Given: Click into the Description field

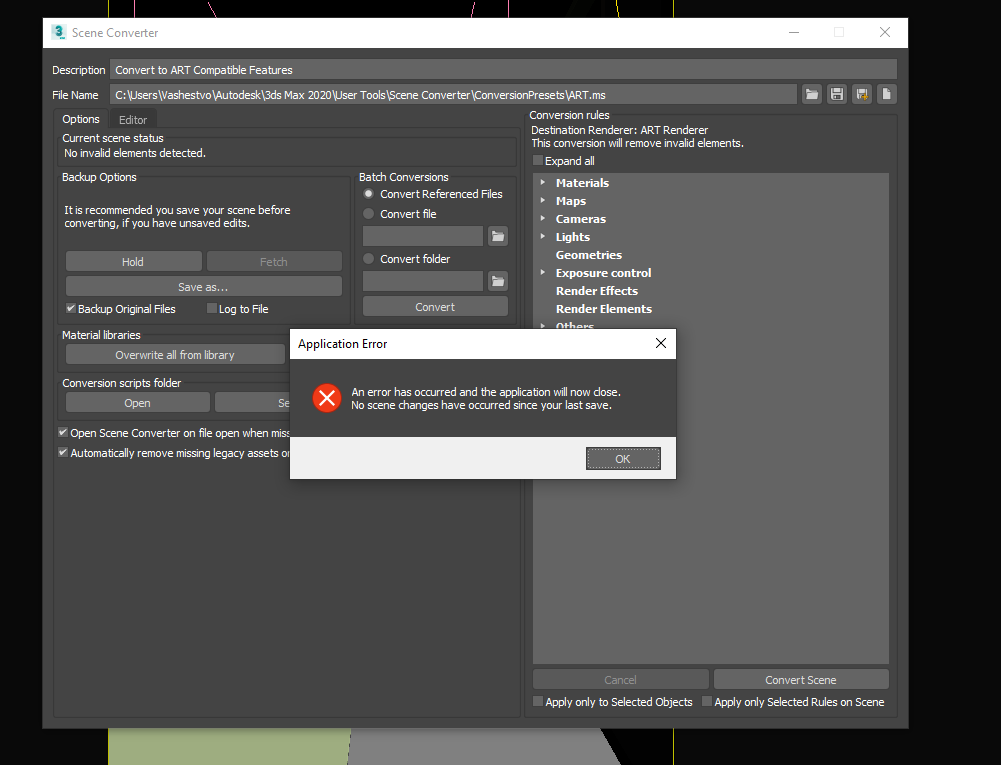Looking at the screenshot, I should (503, 70).
